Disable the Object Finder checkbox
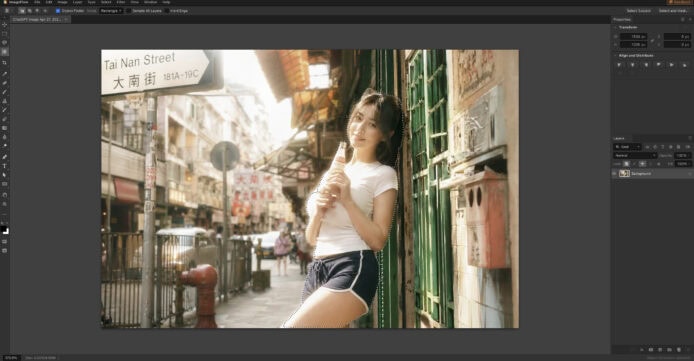Screen dimensions: 694x361 (58, 11)
